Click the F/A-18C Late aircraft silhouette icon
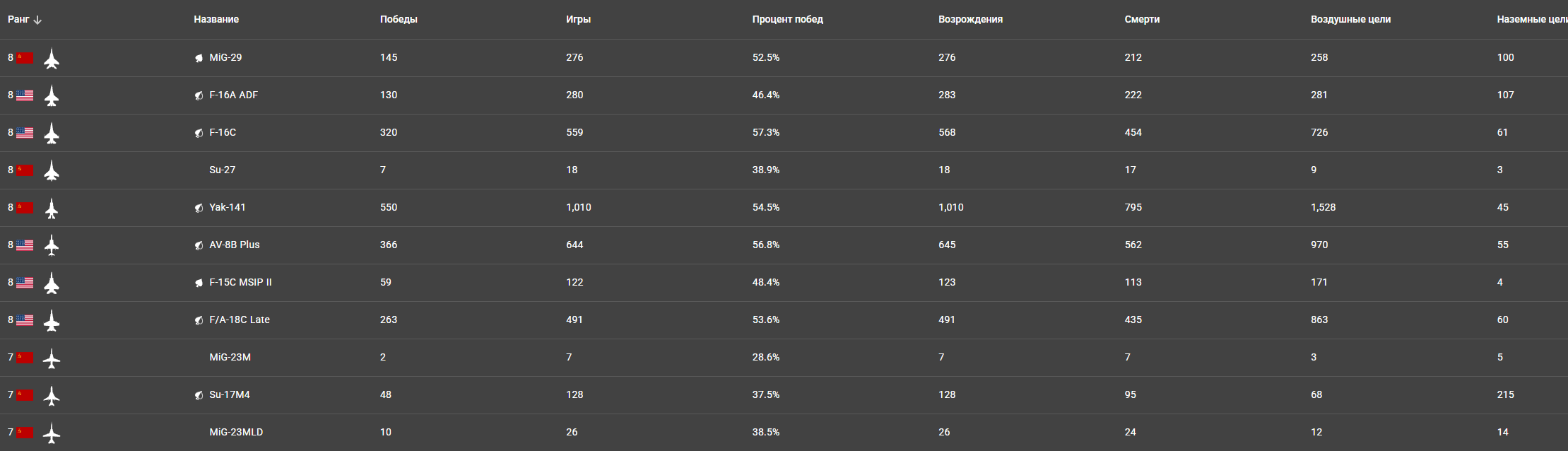 51,320
